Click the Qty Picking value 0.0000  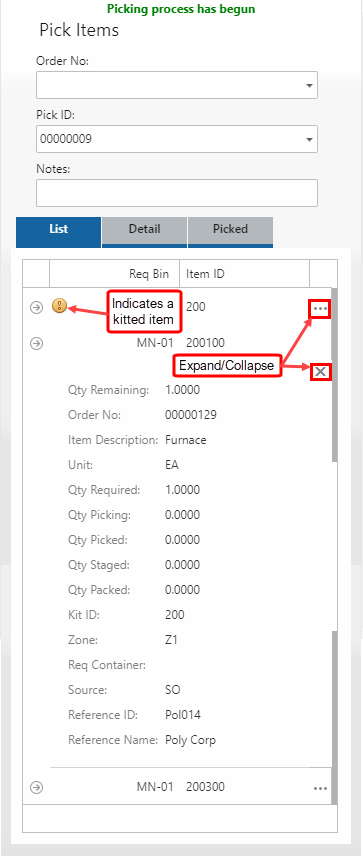click(182, 515)
